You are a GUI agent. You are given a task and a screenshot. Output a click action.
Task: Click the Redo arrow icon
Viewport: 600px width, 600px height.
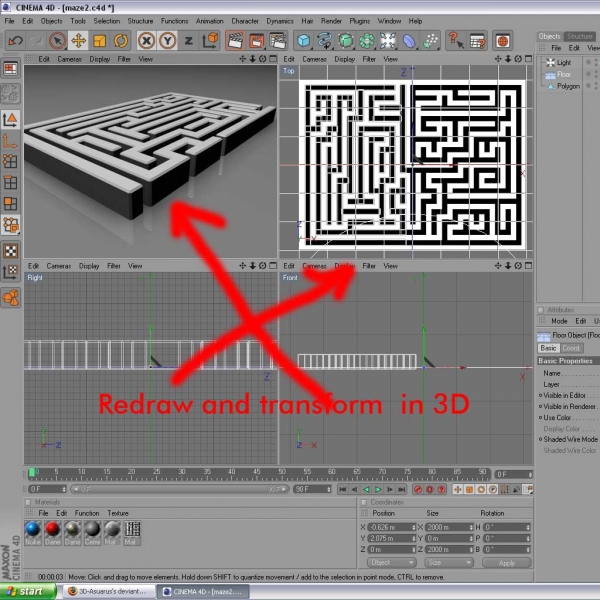click(36, 41)
